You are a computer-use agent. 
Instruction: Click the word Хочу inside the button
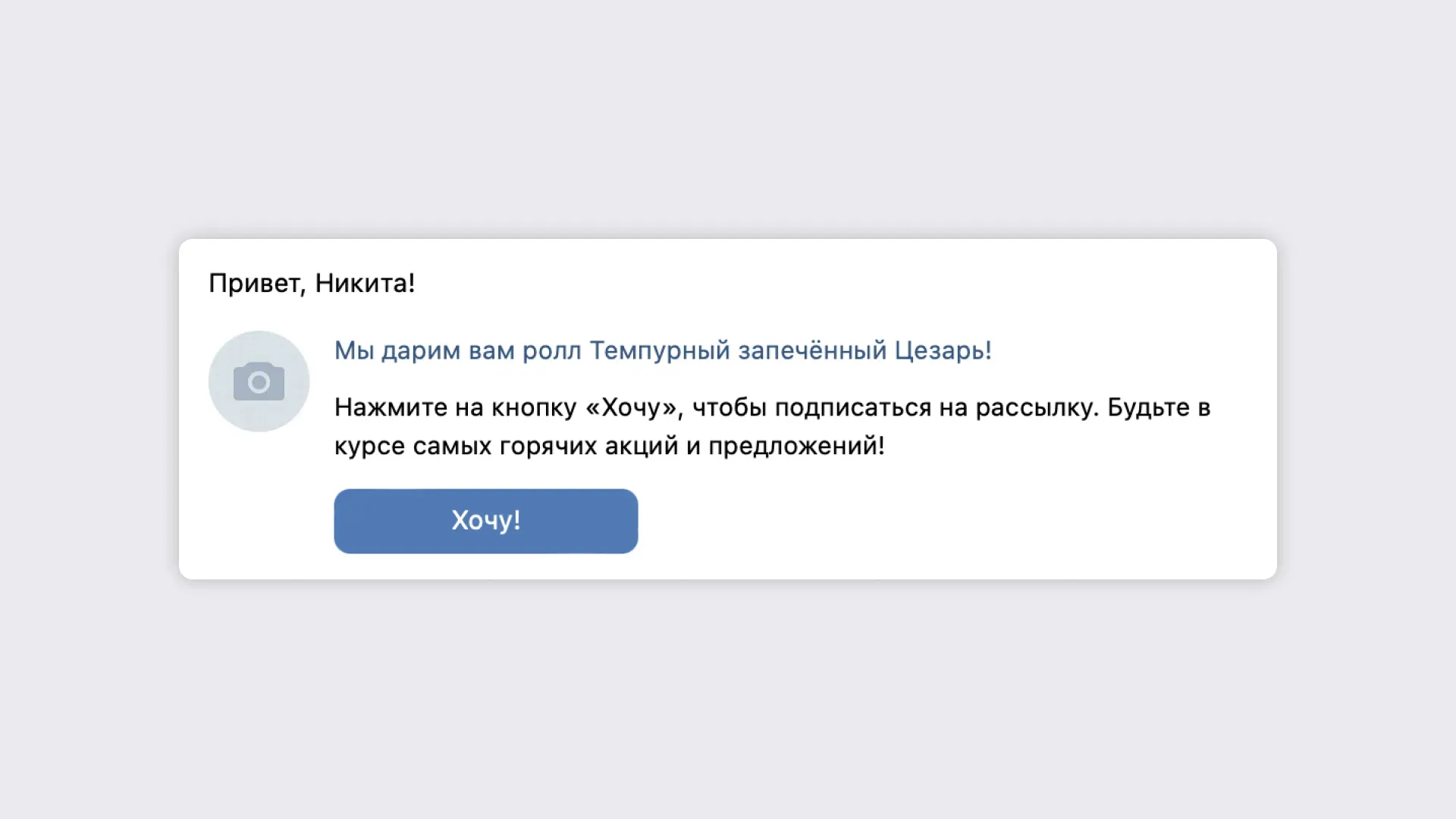485,520
